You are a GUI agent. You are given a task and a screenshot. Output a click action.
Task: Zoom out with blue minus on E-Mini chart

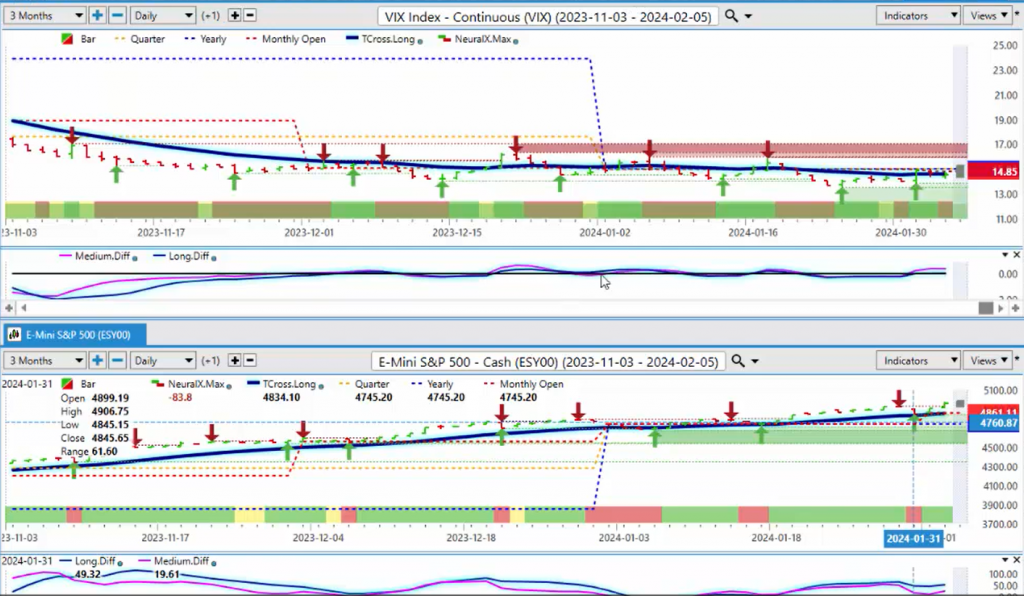click(x=118, y=360)
